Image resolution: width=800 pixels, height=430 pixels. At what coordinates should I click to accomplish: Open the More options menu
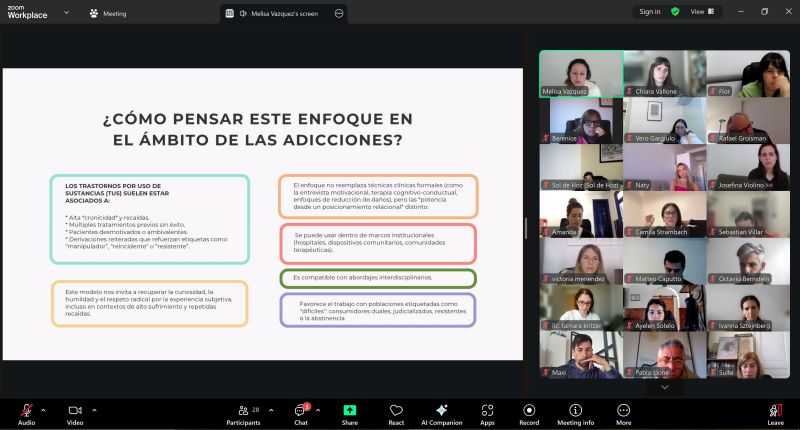[x=623, y=412]
